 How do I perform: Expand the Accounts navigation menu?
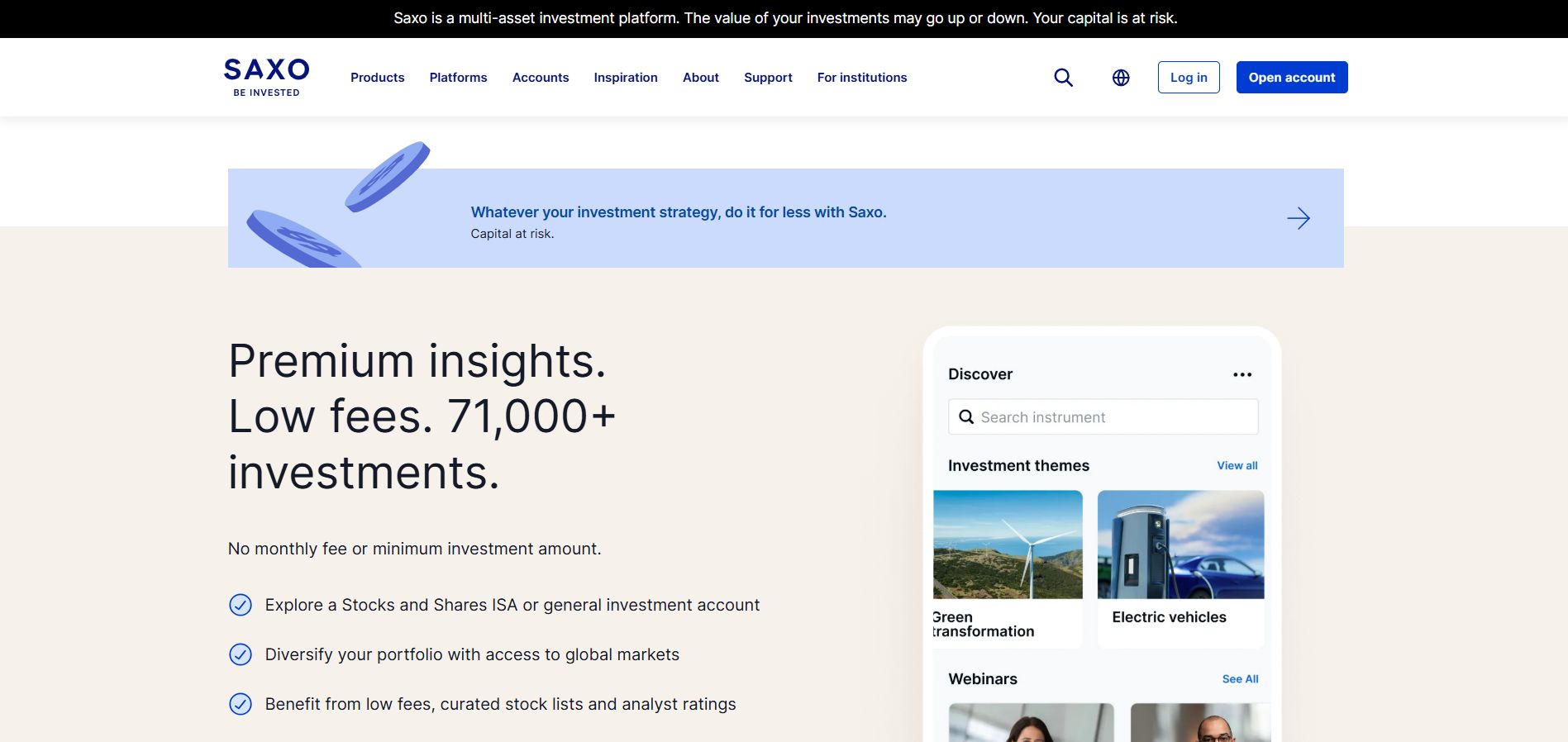click(541, 78)
